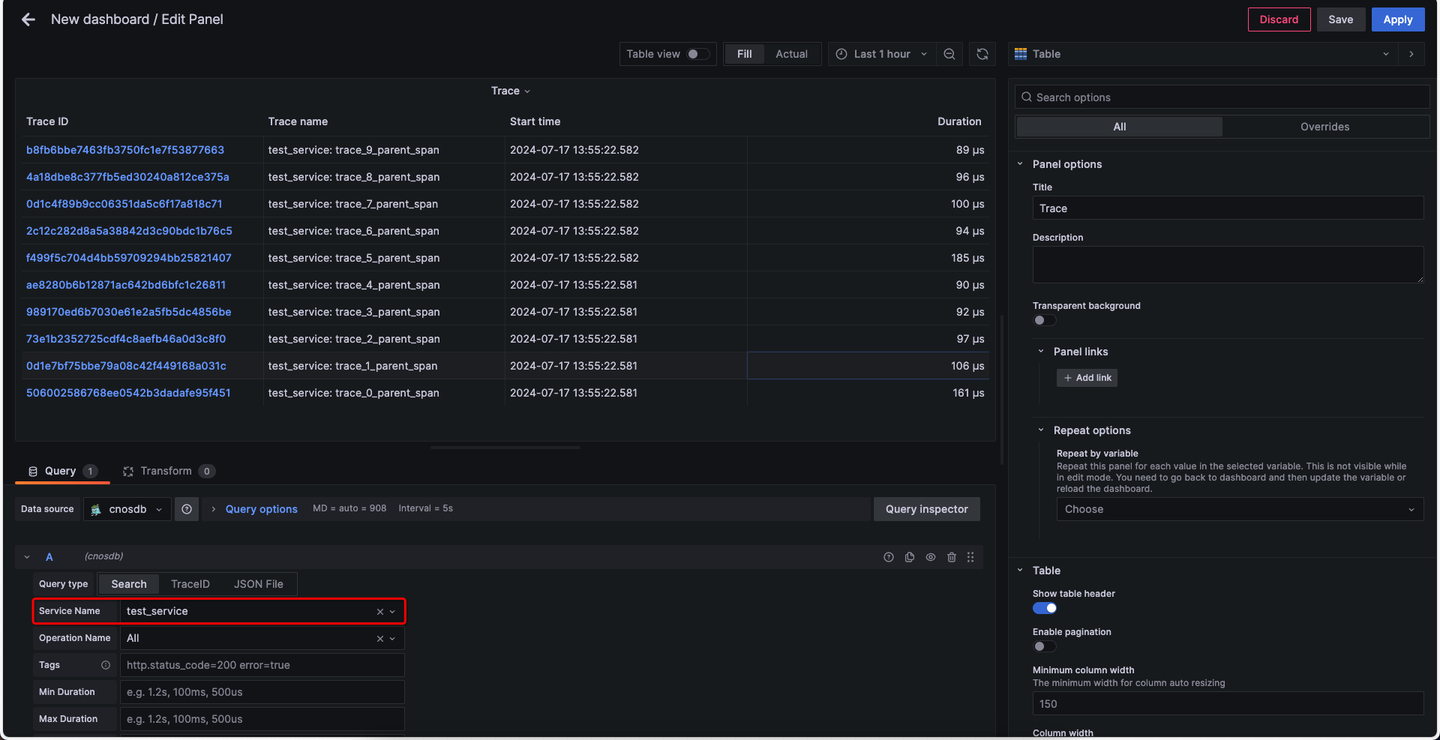Open the Query inspector

click(927, 509)
